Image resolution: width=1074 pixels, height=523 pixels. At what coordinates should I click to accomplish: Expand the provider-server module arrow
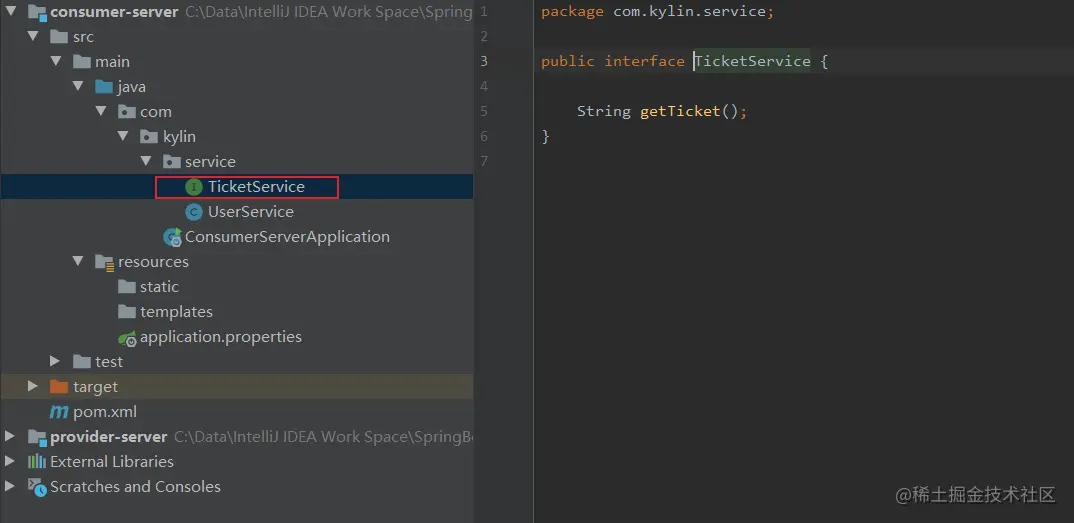pyautogui.click(x=10, y=436)
